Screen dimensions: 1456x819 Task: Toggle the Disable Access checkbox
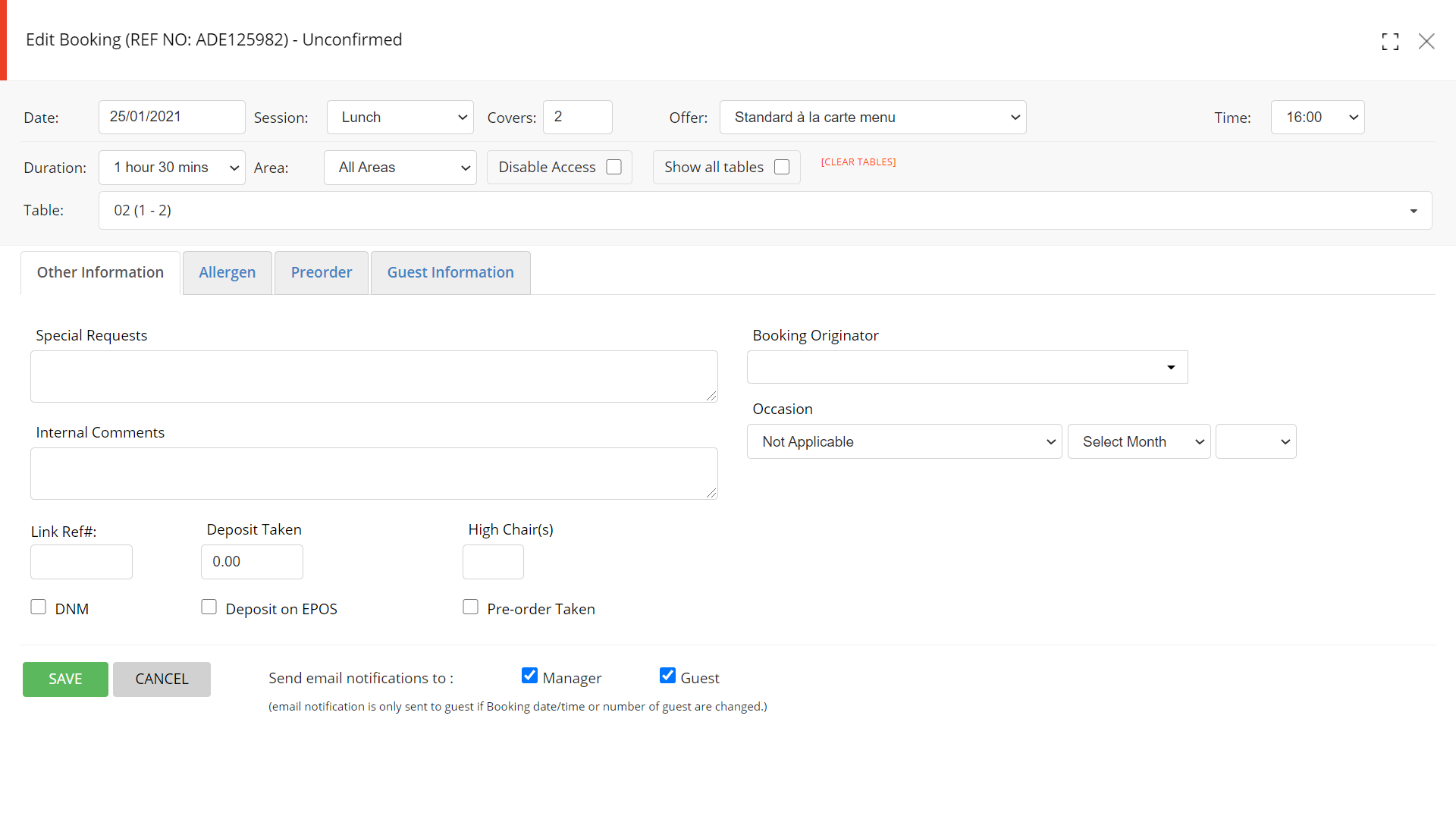tap(614, 167)
